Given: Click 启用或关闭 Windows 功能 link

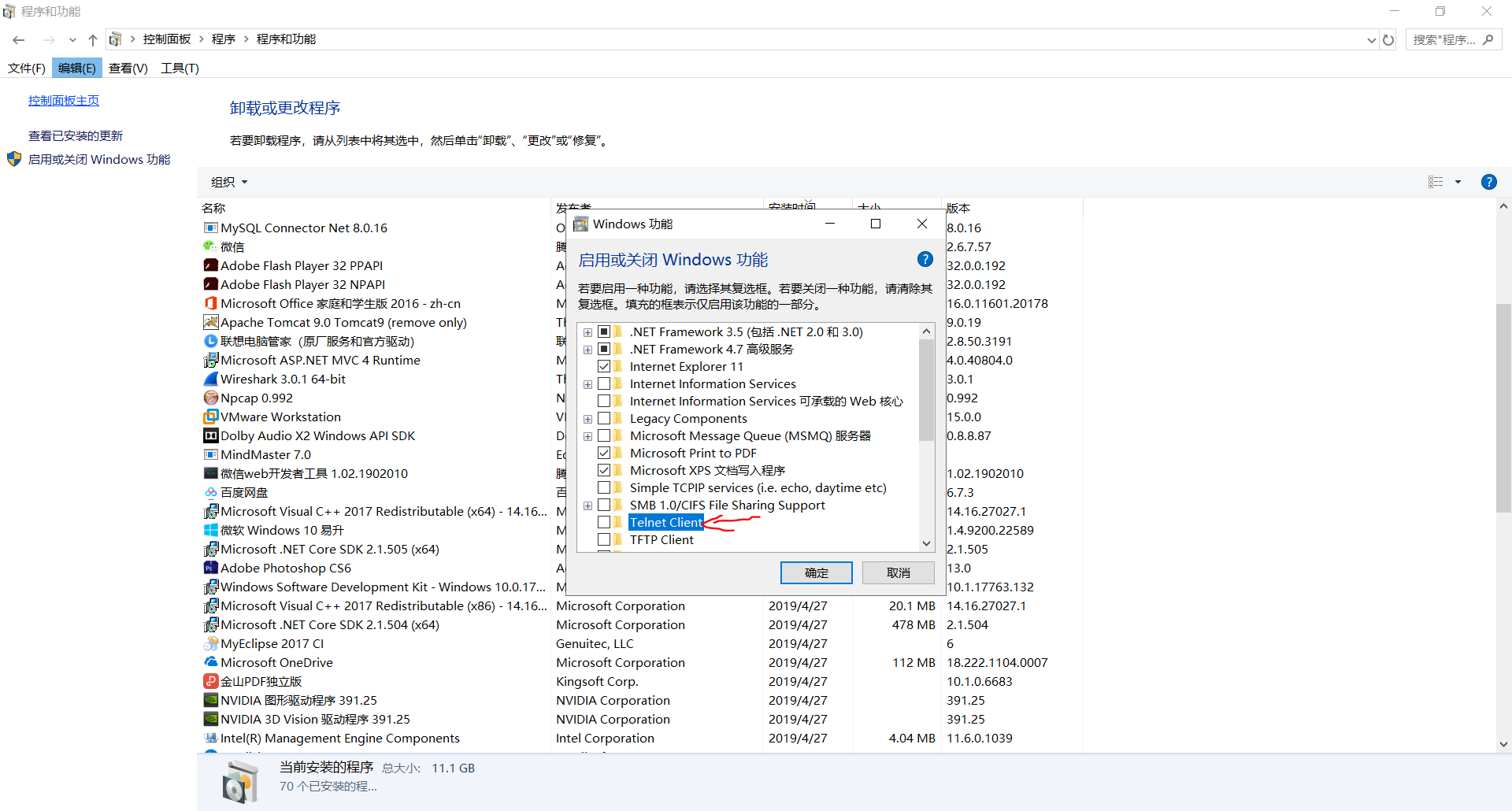Looking at the screenshot, I should tap(99, 160).
